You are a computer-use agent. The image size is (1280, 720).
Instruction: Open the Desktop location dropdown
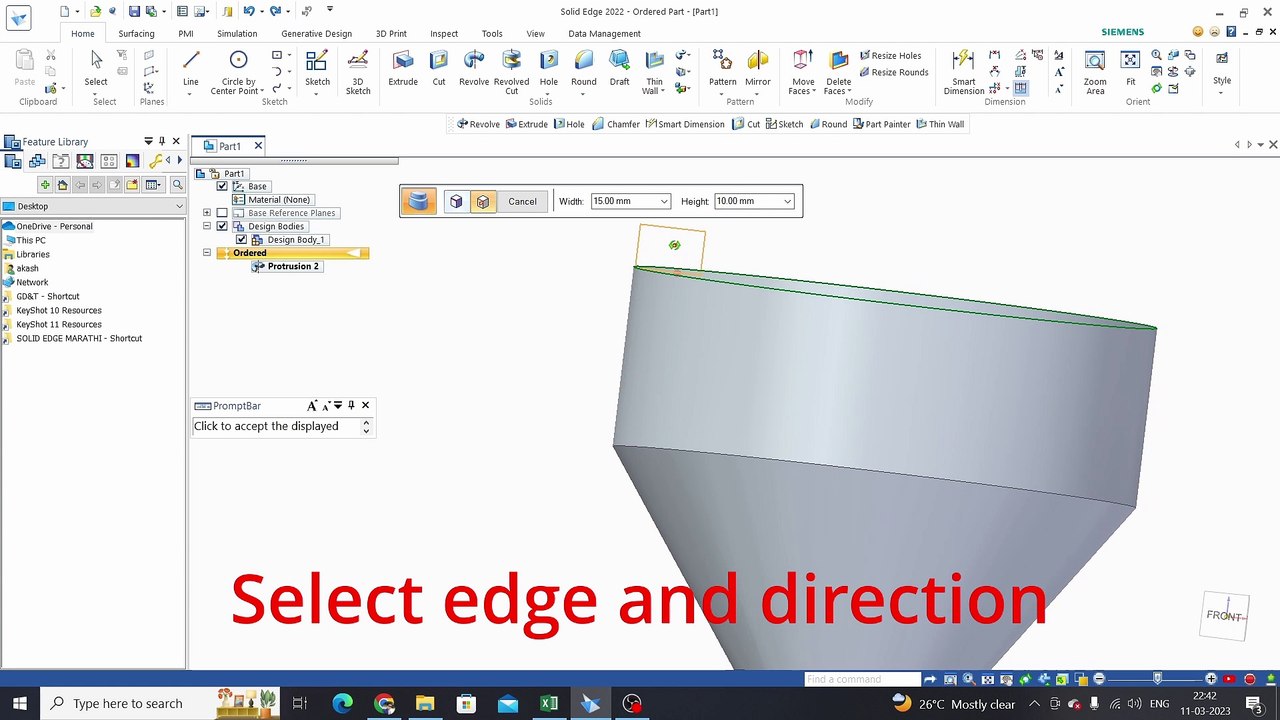point(179,207)
